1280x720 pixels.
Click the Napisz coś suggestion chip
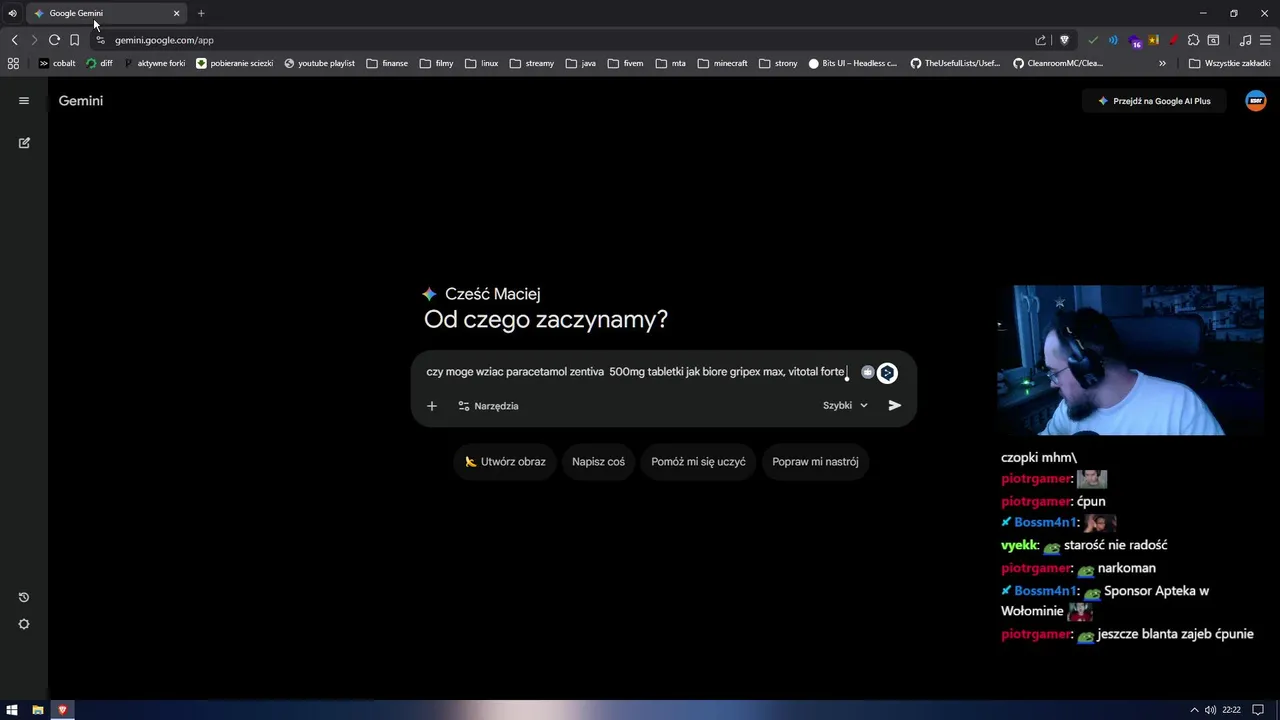click(598, 462)
